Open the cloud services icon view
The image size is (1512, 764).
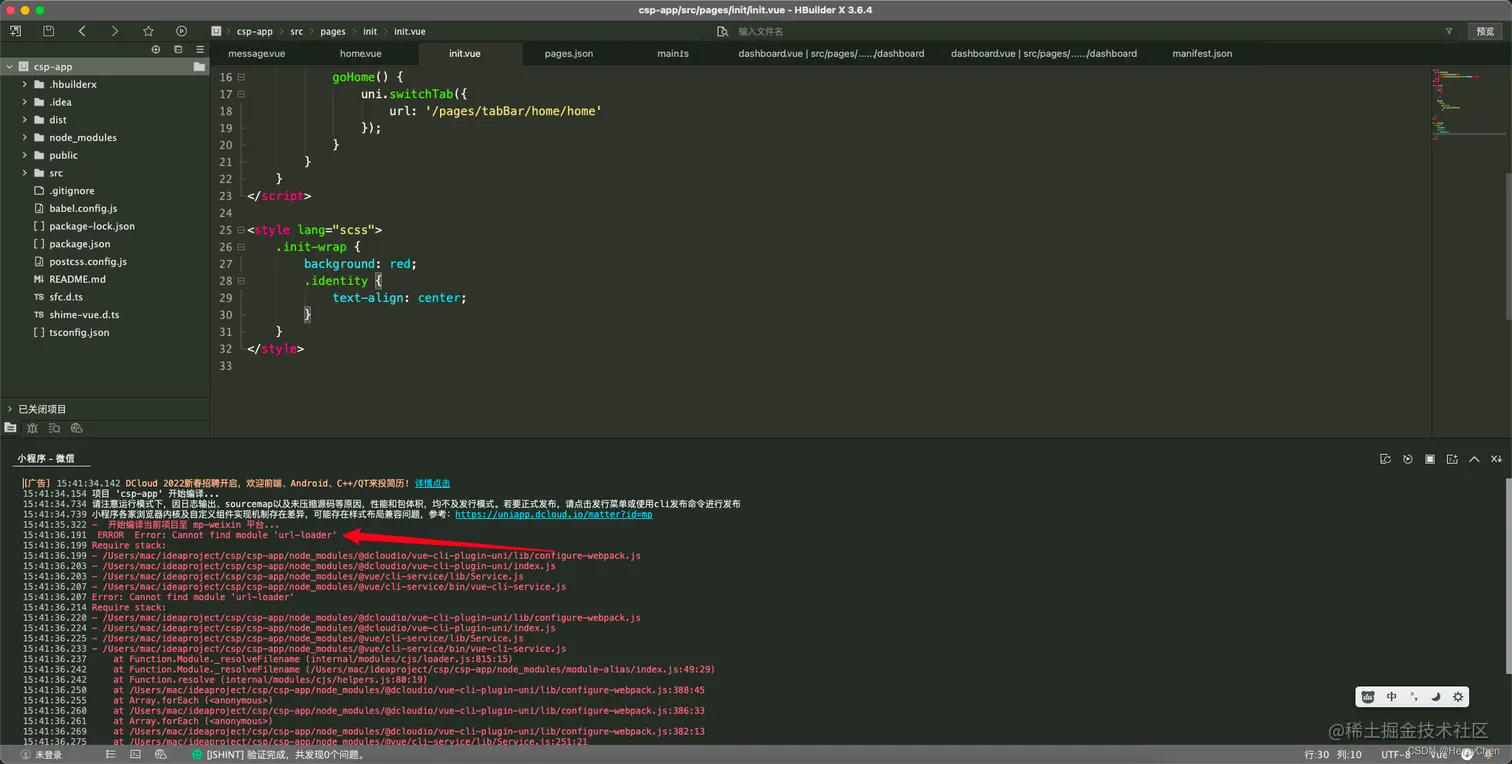point(76,428)
